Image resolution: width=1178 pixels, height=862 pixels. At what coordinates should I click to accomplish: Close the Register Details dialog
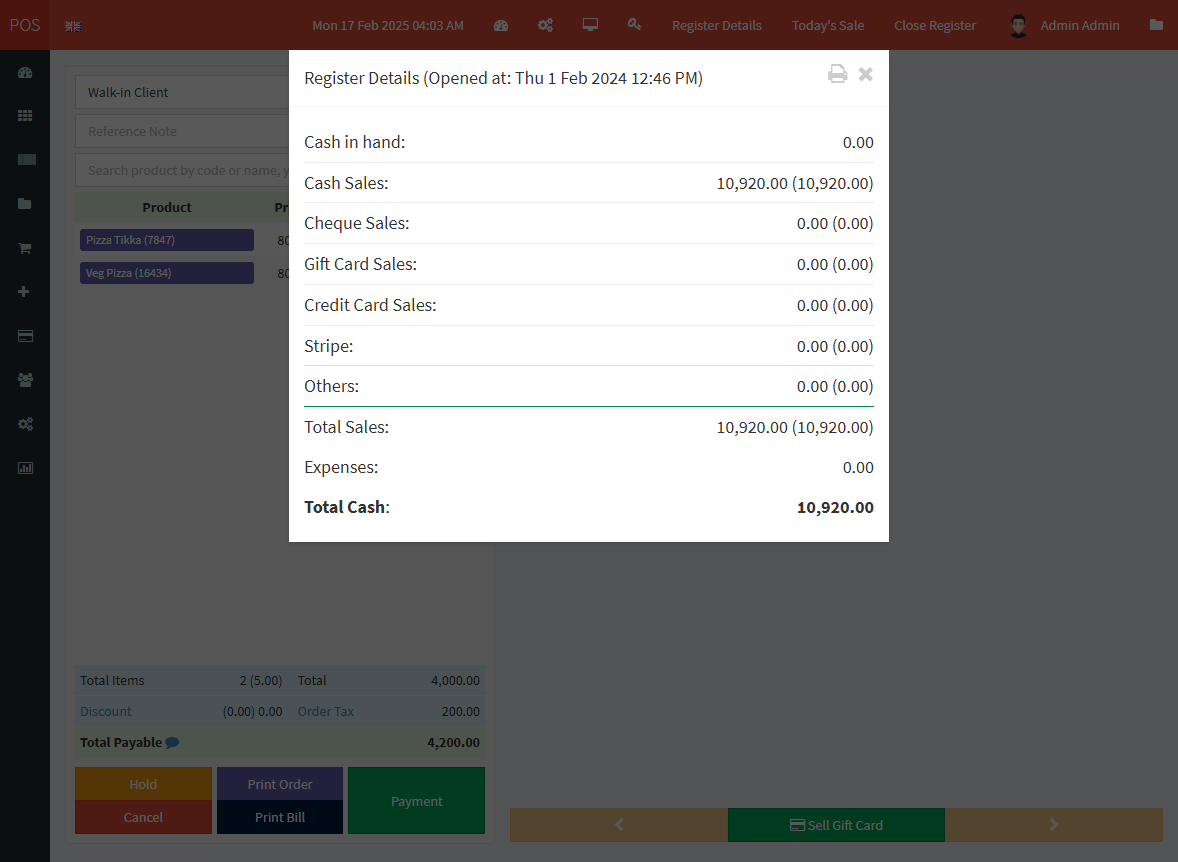click(866, 74)
